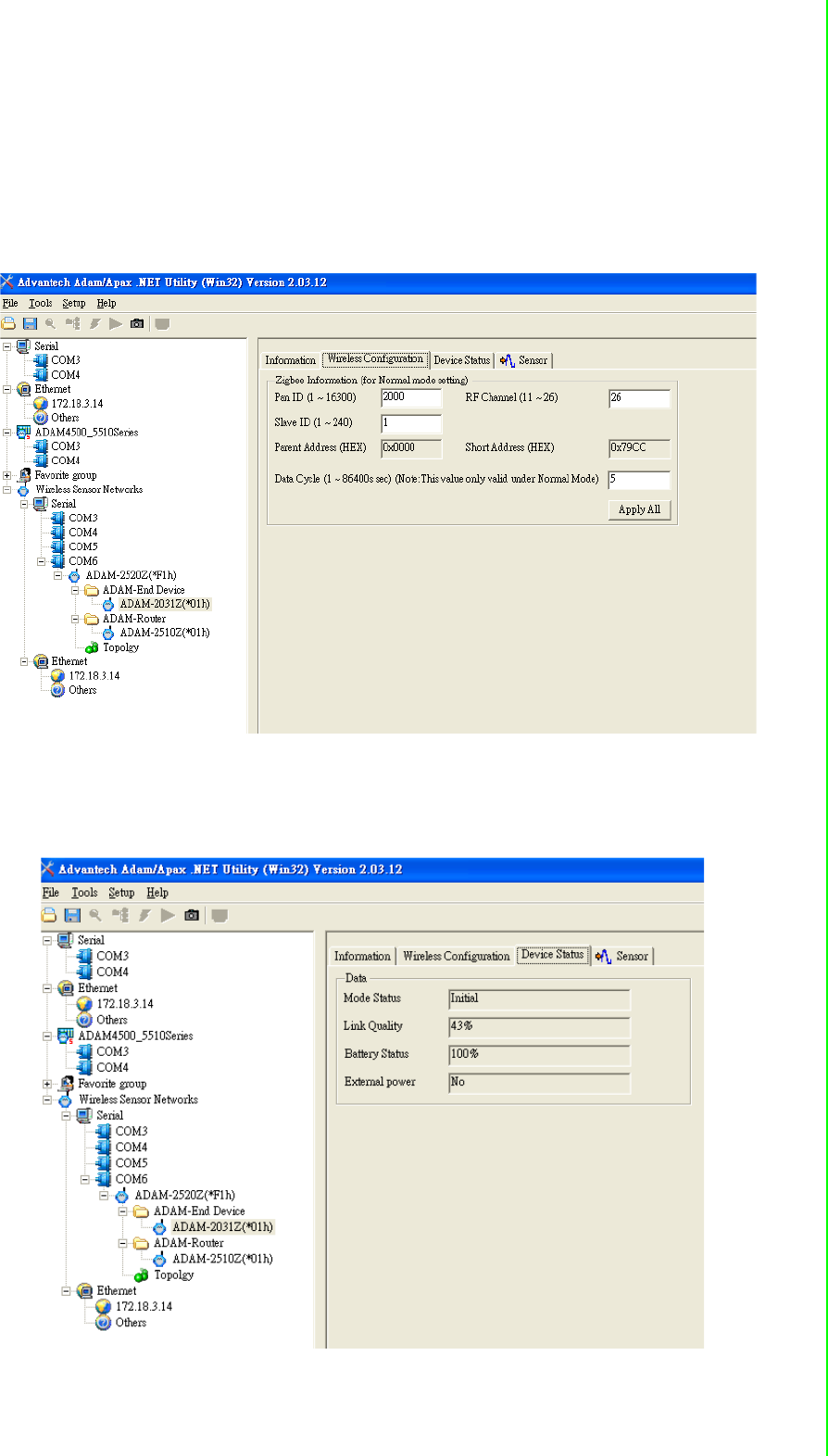Click the Battery Status field showing 100%

tap(539, 1055)
